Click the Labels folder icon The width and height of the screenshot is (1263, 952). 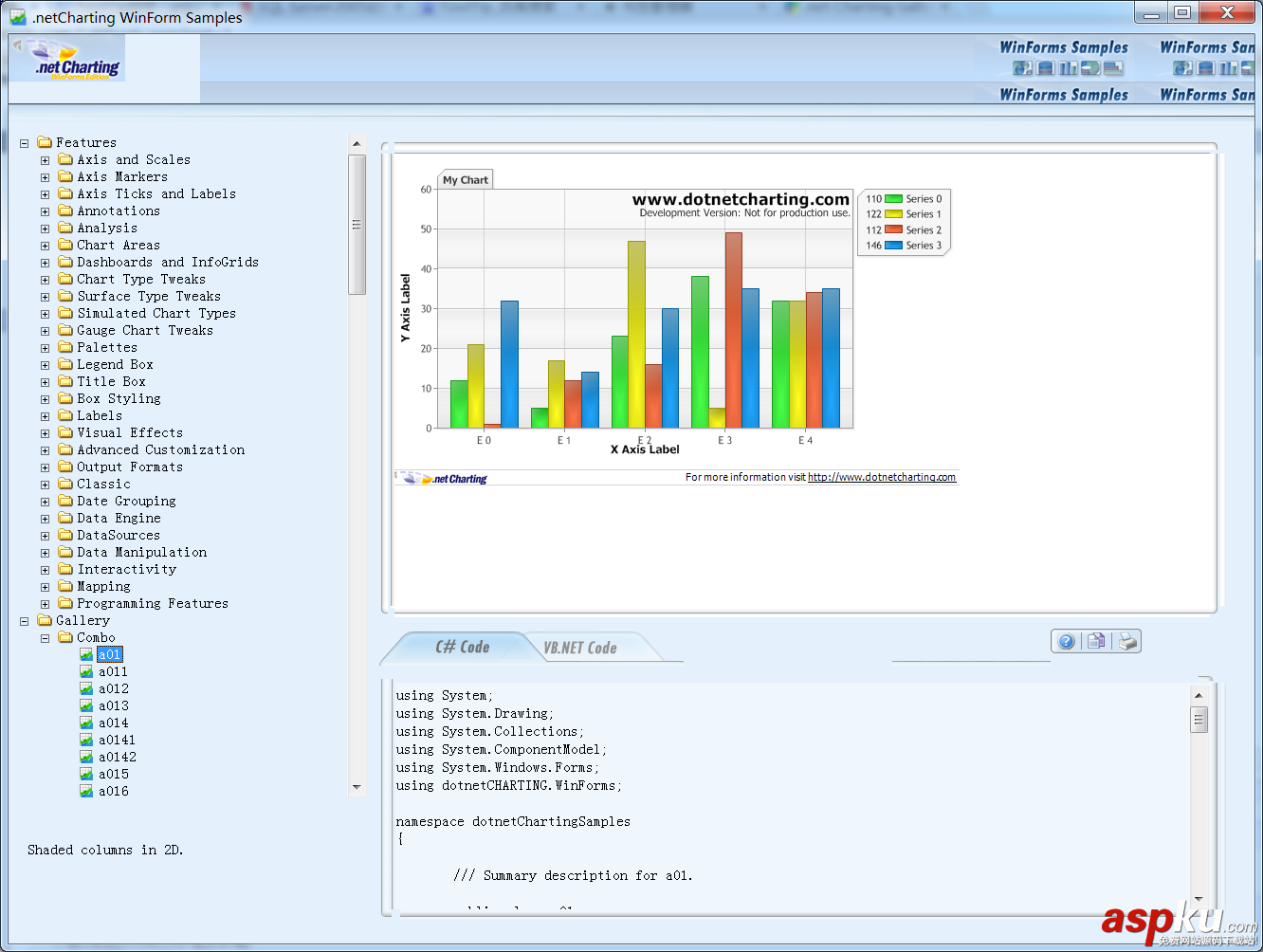tap(65, 415)
